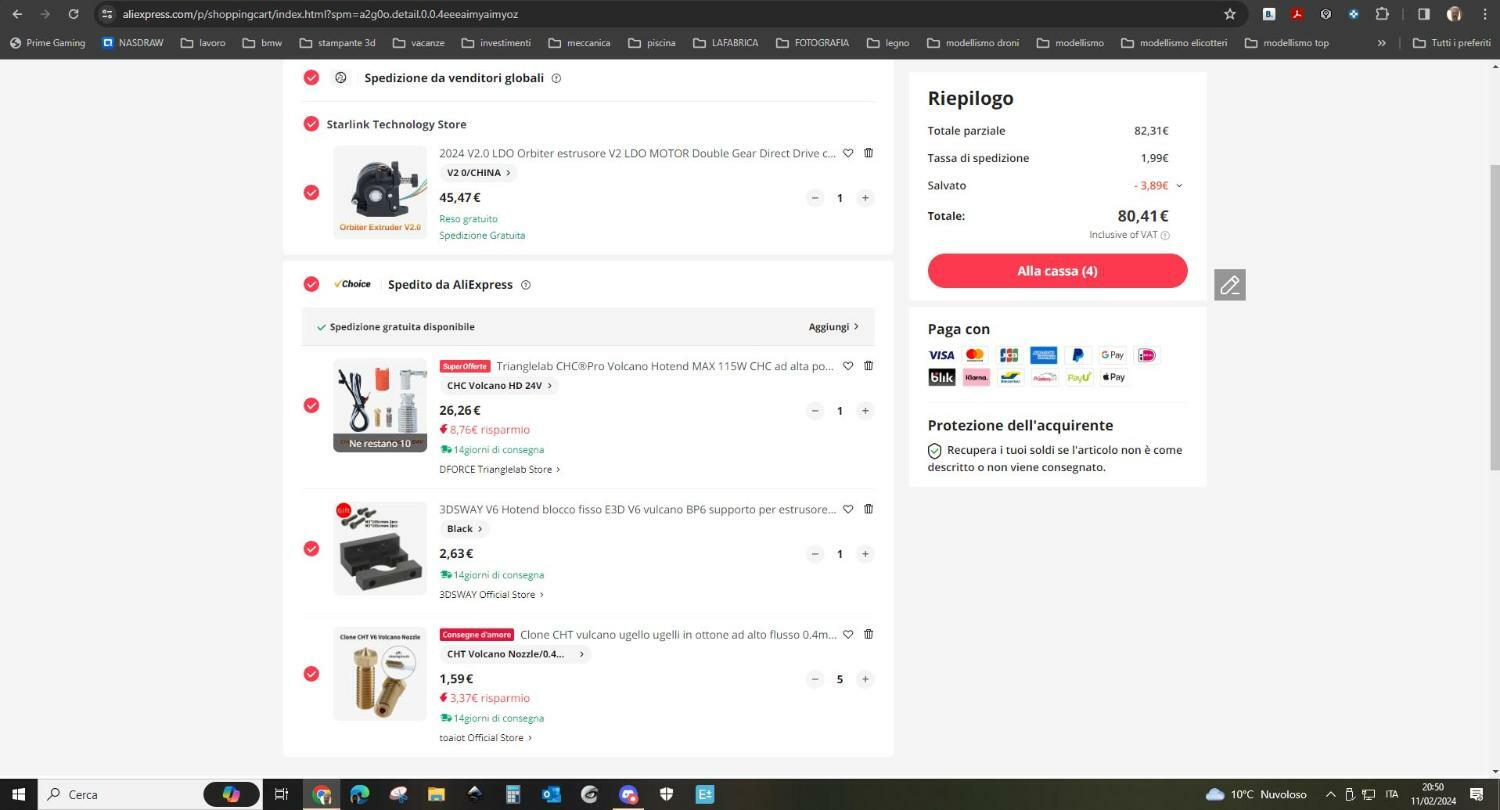Add Orbiter estrusore V2 to wishlist
Screen dimensions: 1500x810
848,153
